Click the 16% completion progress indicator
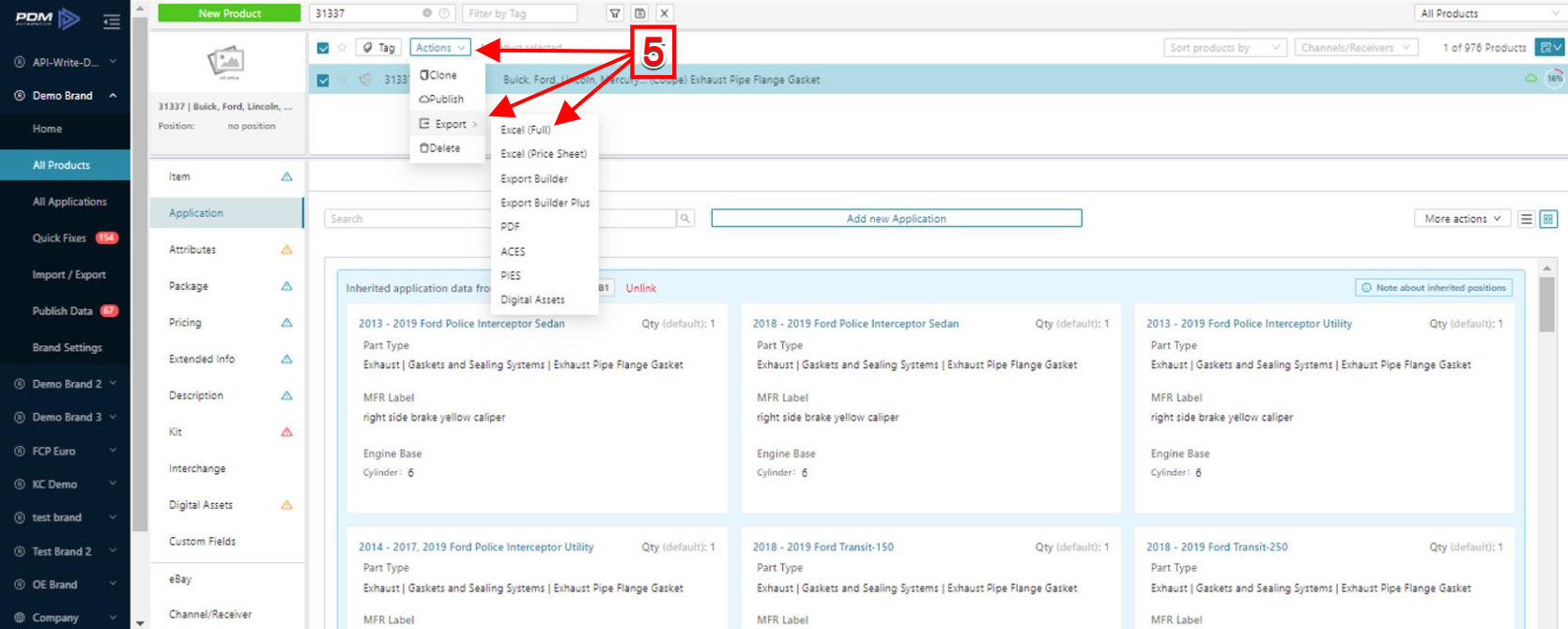Screen dimensions: 1568x629 point(1555,79)
